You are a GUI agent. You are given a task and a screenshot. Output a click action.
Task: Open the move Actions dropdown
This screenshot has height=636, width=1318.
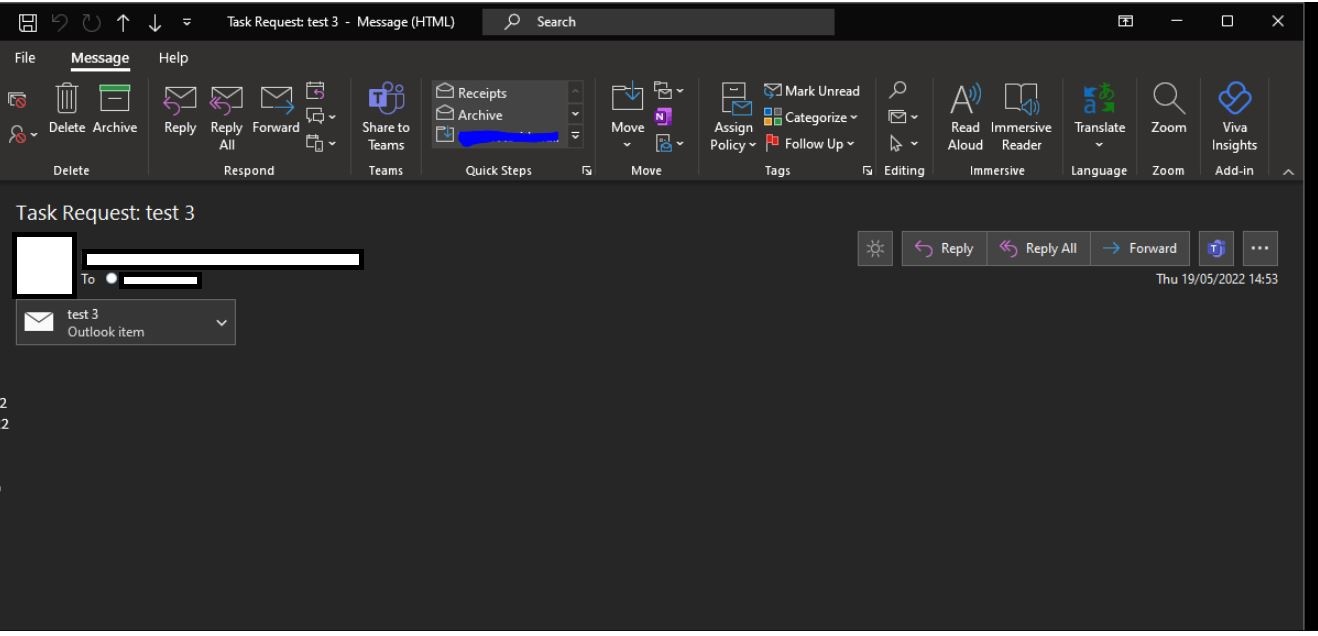point(669,143)
